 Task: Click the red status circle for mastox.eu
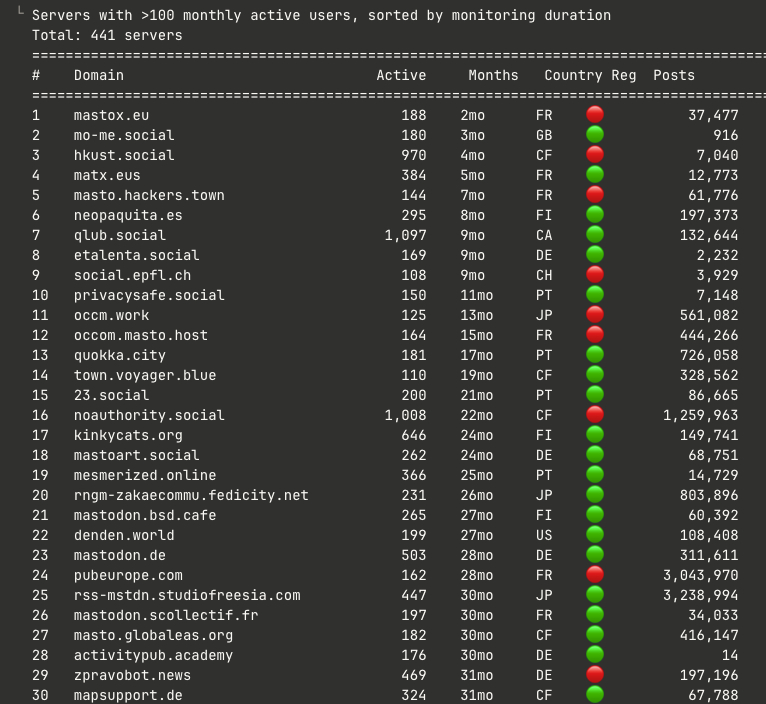pos(595,115)
